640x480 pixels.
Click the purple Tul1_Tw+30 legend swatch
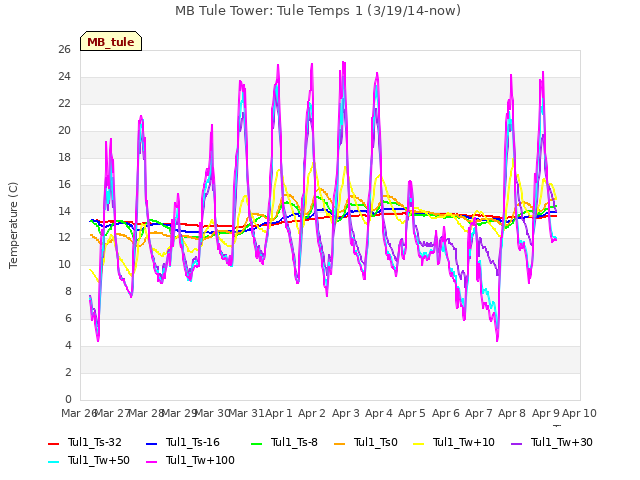coord(517,443)
